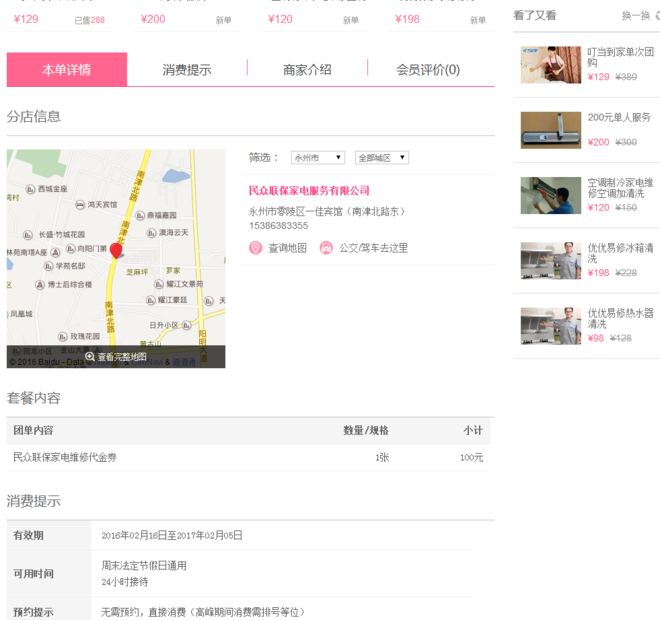This screenshot has height=620, width=660.
Task: Click the 玫瑰花园 icon on map
Action: click(62, 336)
